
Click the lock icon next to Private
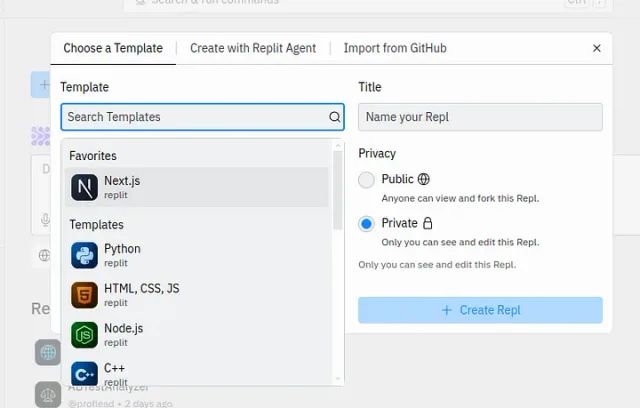pyautogui.click(x=427, y=223)
